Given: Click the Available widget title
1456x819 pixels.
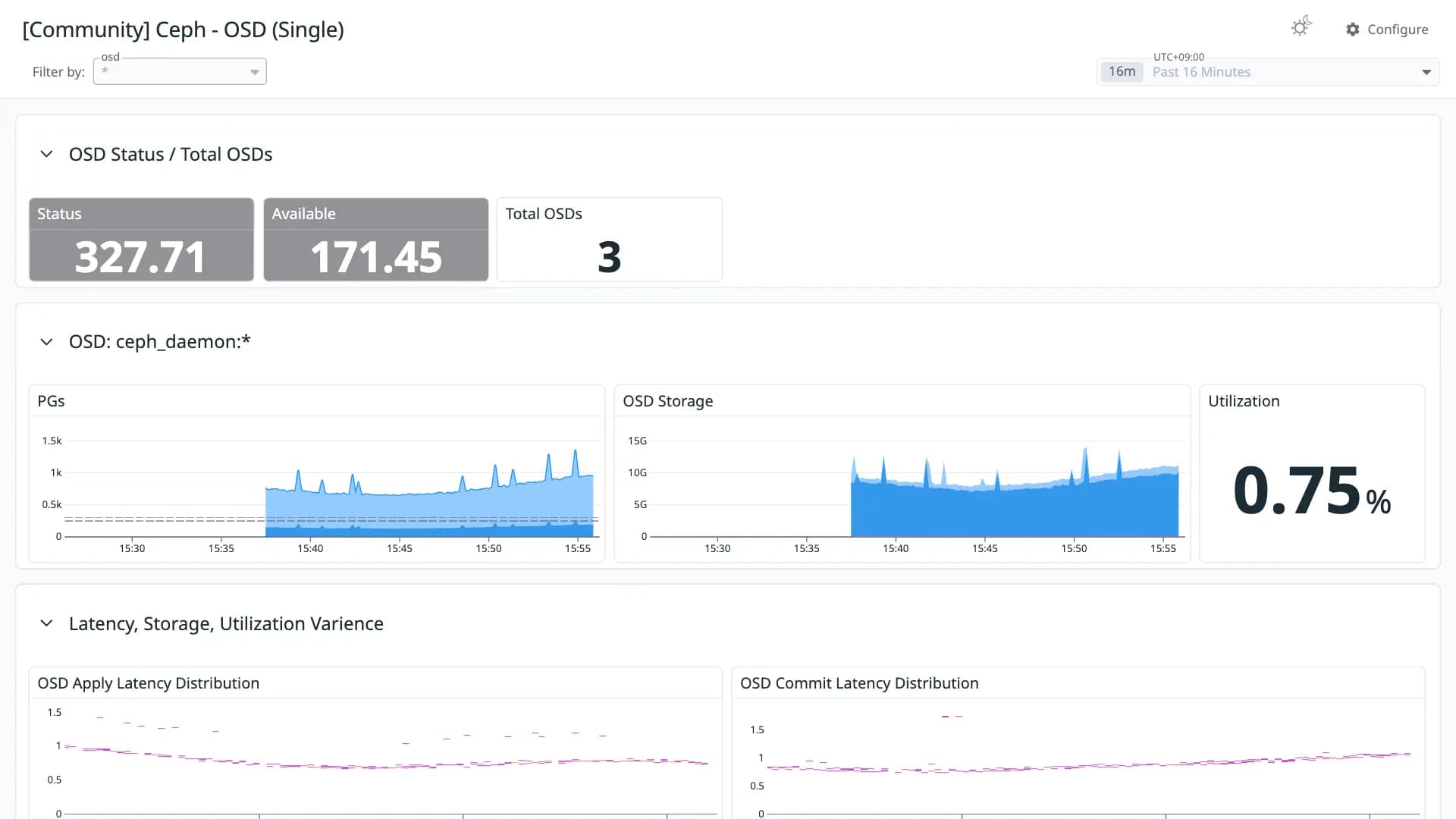Looking at the screenshot, I should (x=303, y=214).
